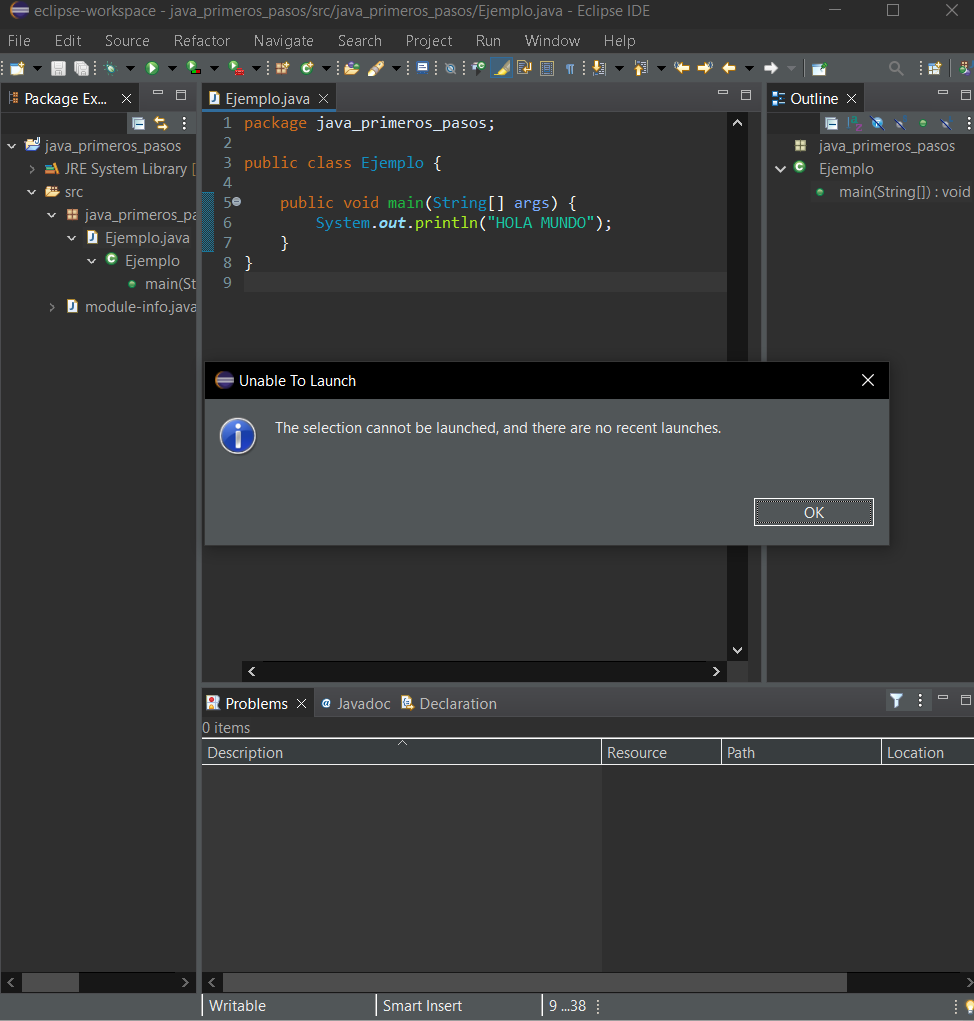Go to Last Edit Location icon

682,68
